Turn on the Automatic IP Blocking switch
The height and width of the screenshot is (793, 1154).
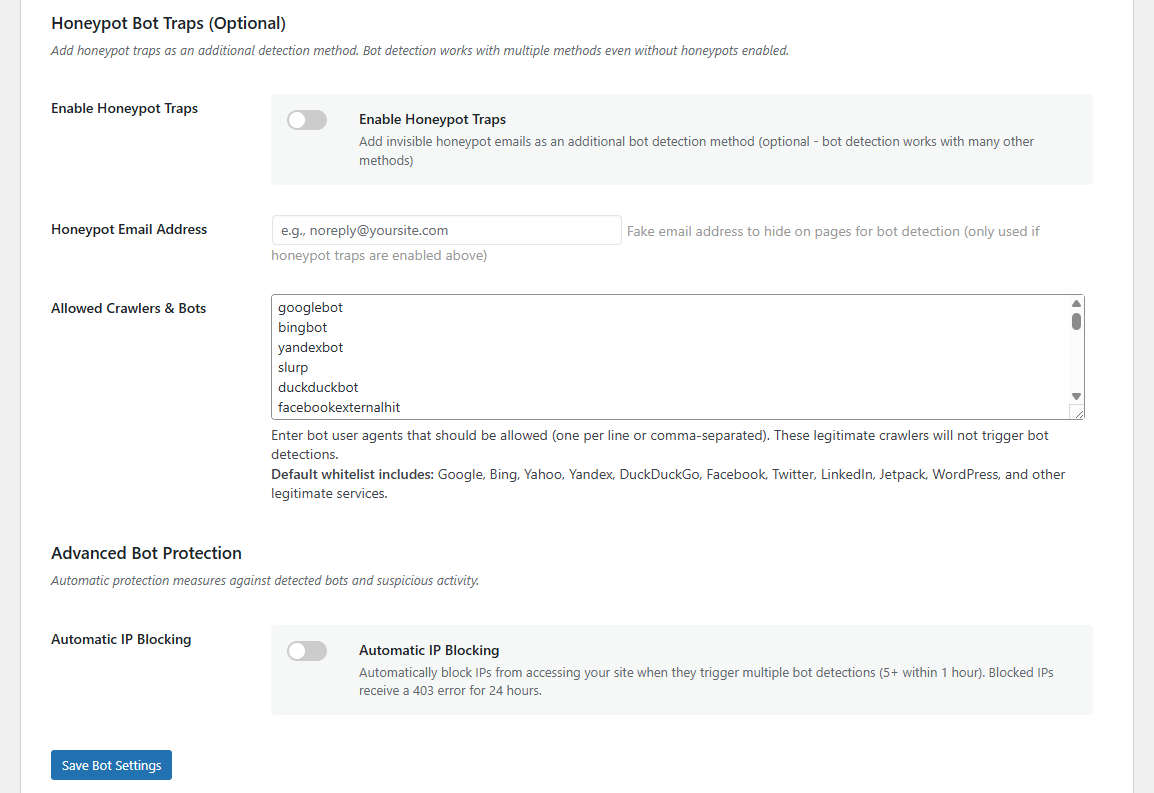pyautogui.click(x=307, y=651)
